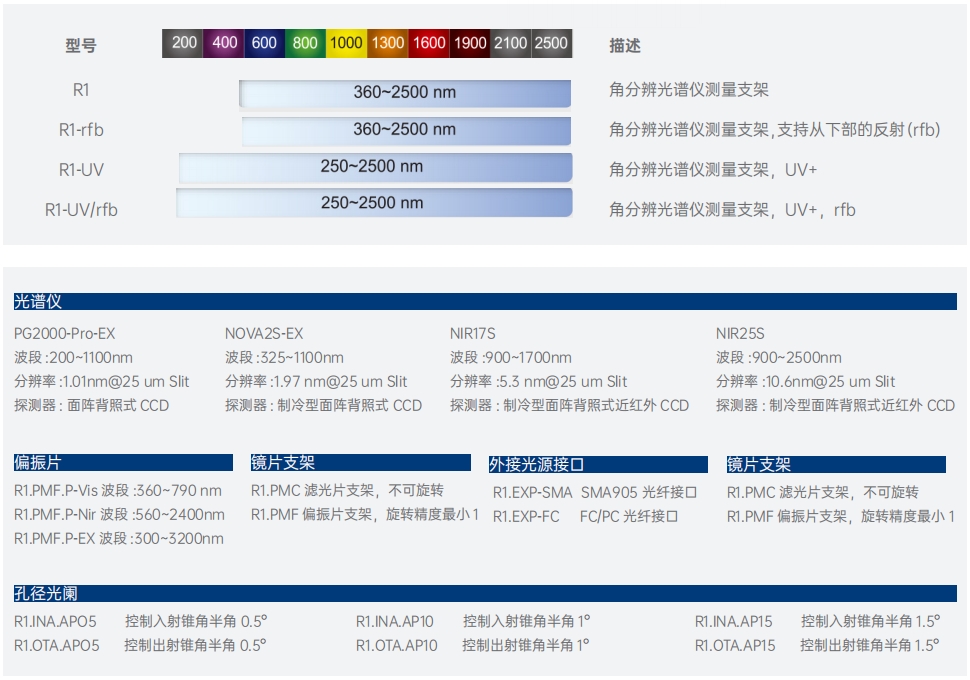Select R1.PMF.P-Nir 波段 :560~2400nm
Image resolution: width=970 pixels, height=680 pixels.
[119, 515]
